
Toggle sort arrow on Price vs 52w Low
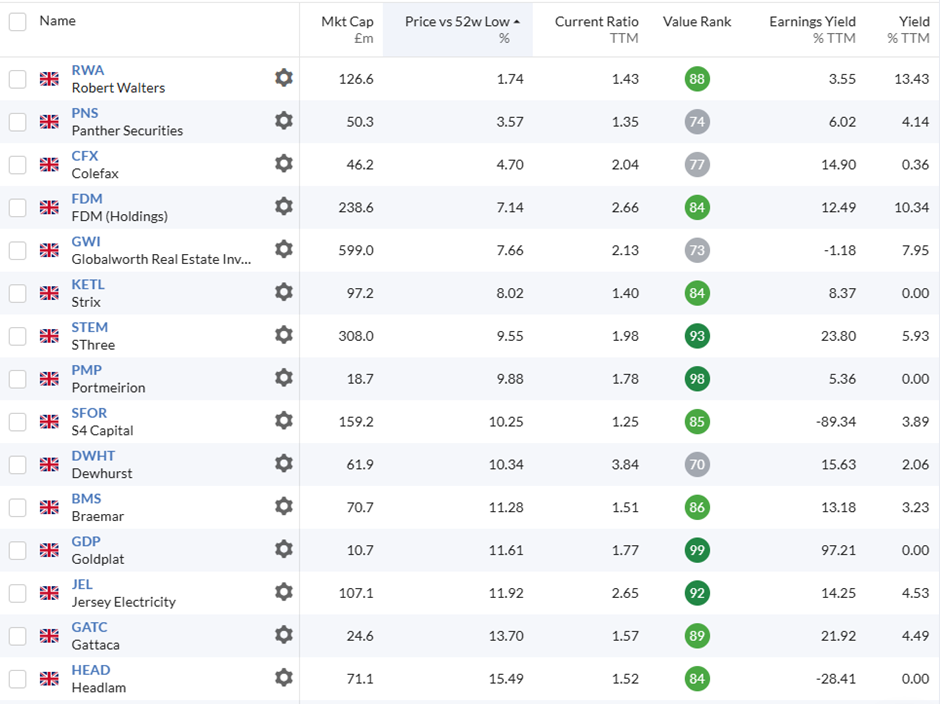517,22
